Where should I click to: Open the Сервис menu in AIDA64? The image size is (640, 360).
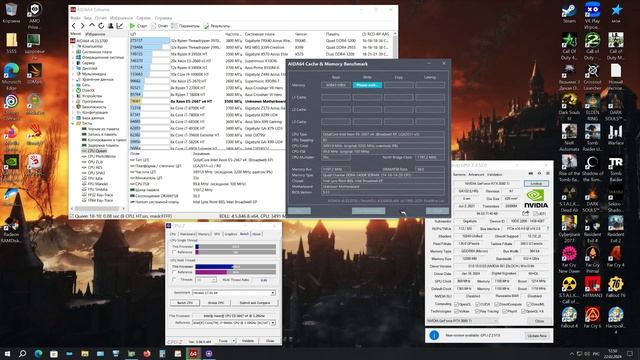coord(143,18)
